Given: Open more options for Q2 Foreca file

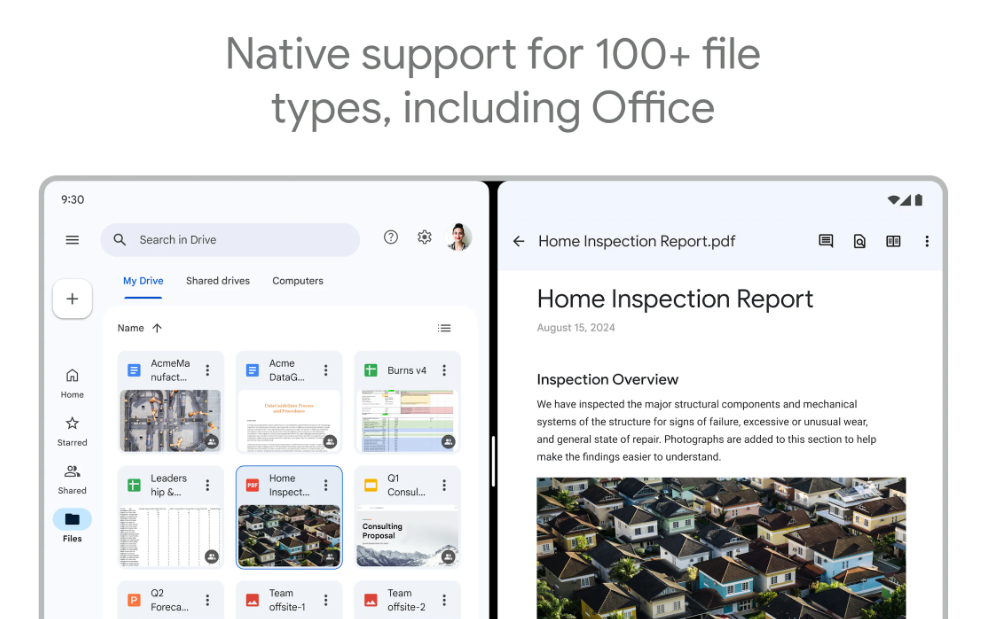Looking at the screenshot, I should 208,600.
